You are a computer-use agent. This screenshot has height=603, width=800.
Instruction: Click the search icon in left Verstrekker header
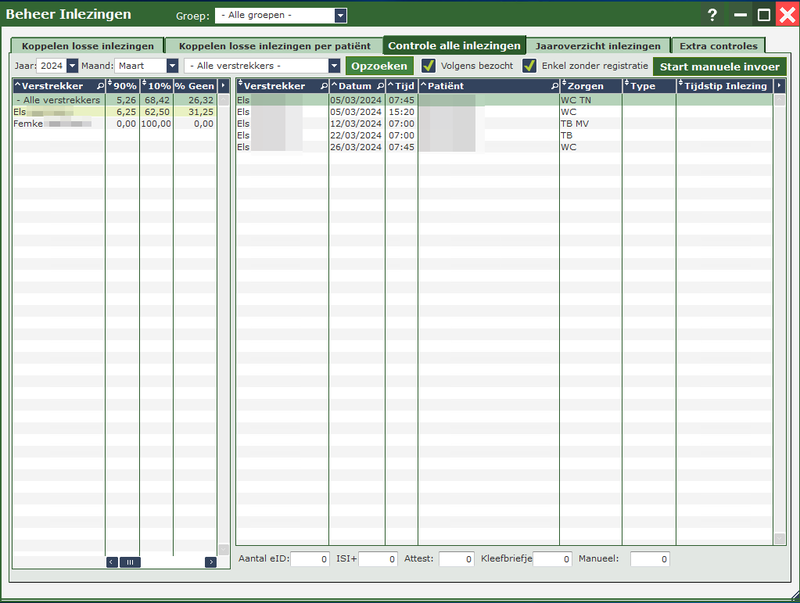pos(101,86)
